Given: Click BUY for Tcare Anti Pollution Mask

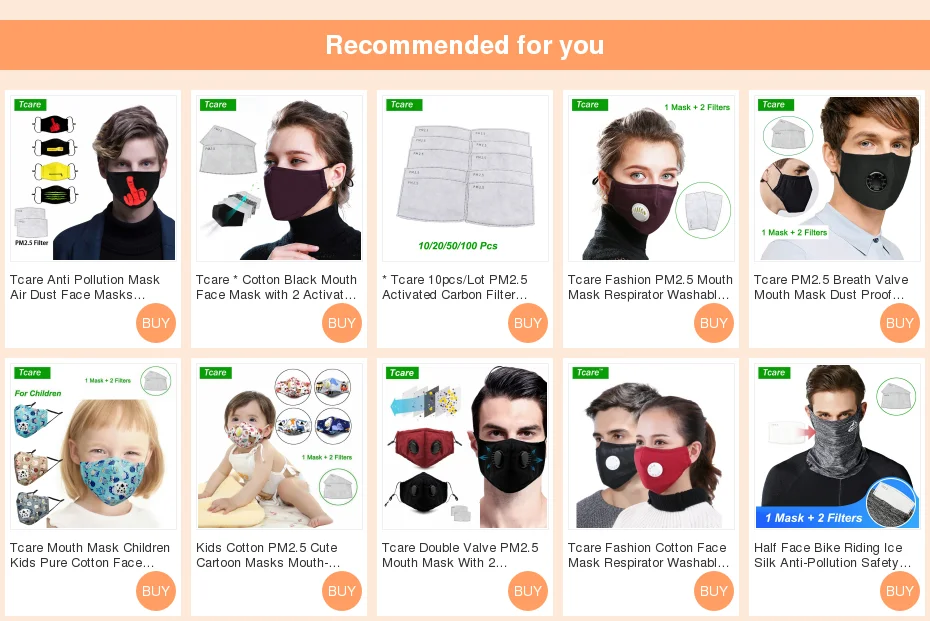Looking at the screenshot, I should pyautogui.click(x=156, y=323).
